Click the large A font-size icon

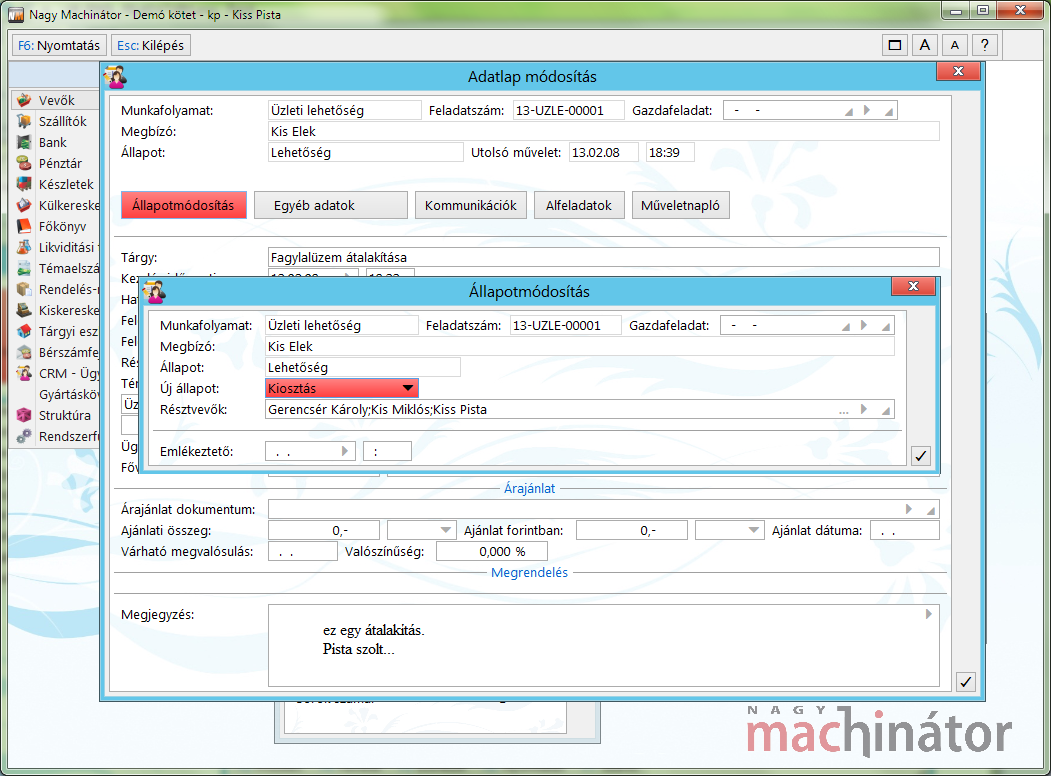(925, 45)
